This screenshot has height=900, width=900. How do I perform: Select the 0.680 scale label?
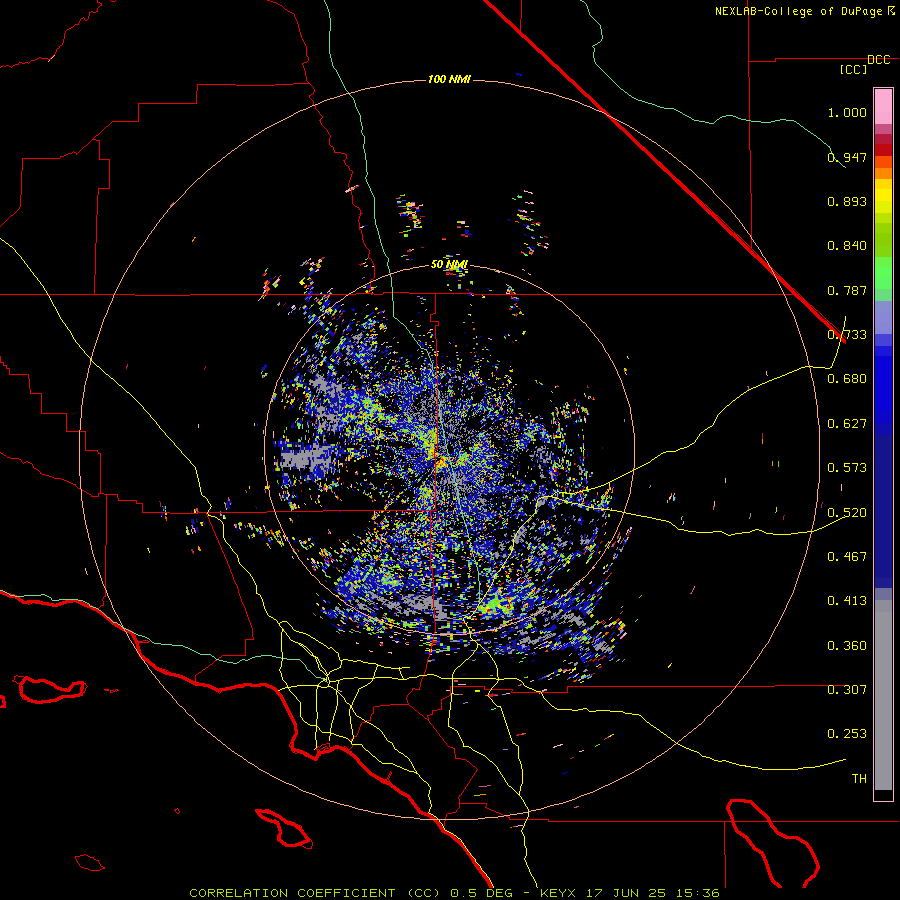click(847, 379)
